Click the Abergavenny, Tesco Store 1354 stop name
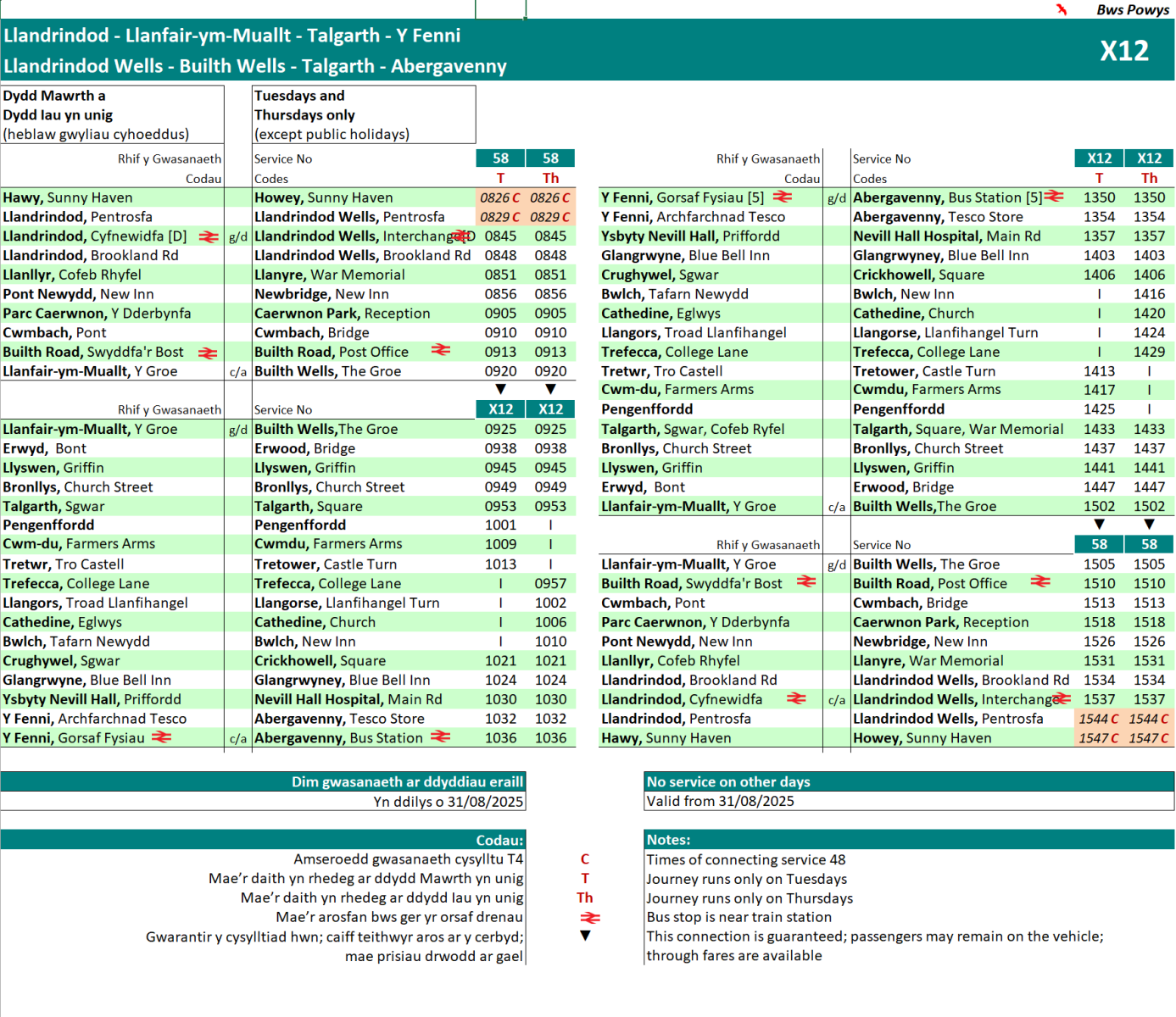Screen dimensions: 1176x1017 [x=938, y=217]
